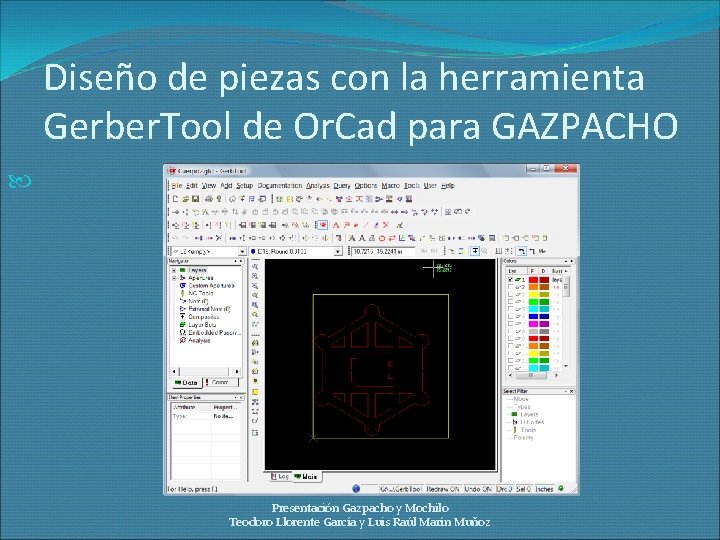Click the Save diskette icon in toolbar
The width and height of the screenshot is (720, 540).
[x=195, y=199]
